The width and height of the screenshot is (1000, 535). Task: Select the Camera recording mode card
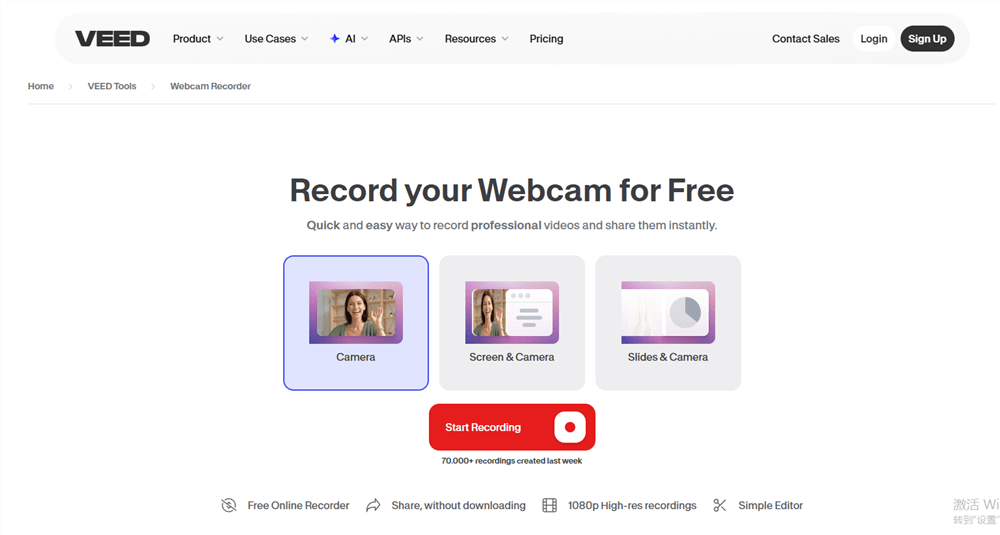356,323
